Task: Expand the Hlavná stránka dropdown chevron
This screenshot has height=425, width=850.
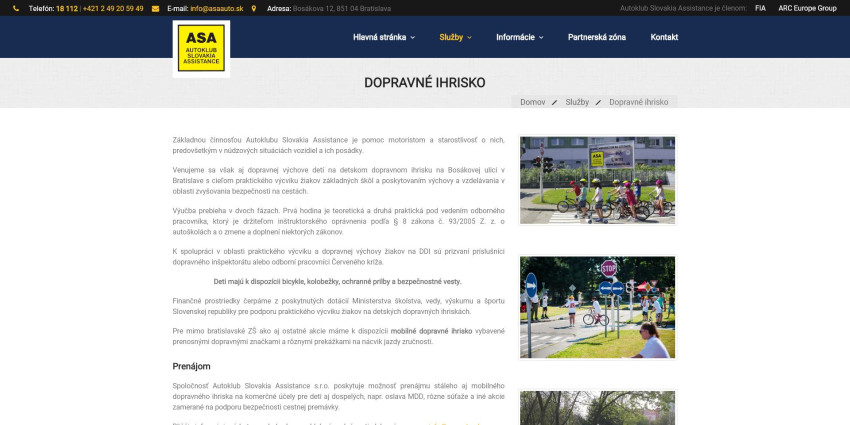Action: tap(413, 37)
